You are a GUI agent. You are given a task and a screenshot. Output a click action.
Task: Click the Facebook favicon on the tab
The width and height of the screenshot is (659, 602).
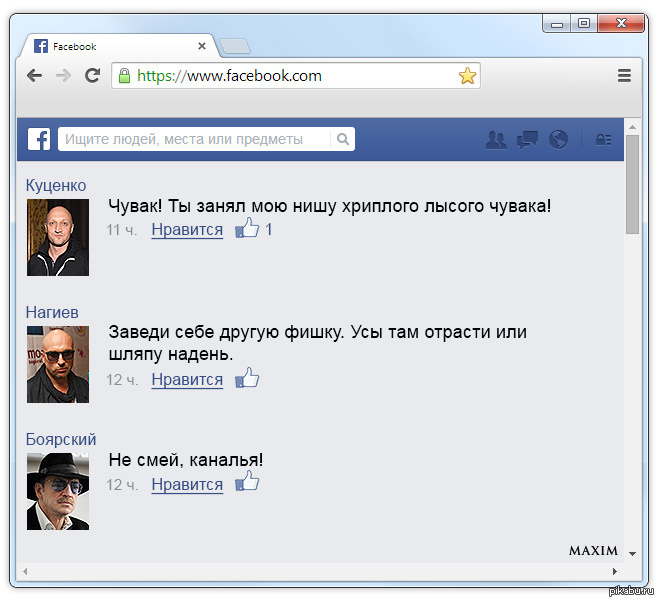pos(40,46)
